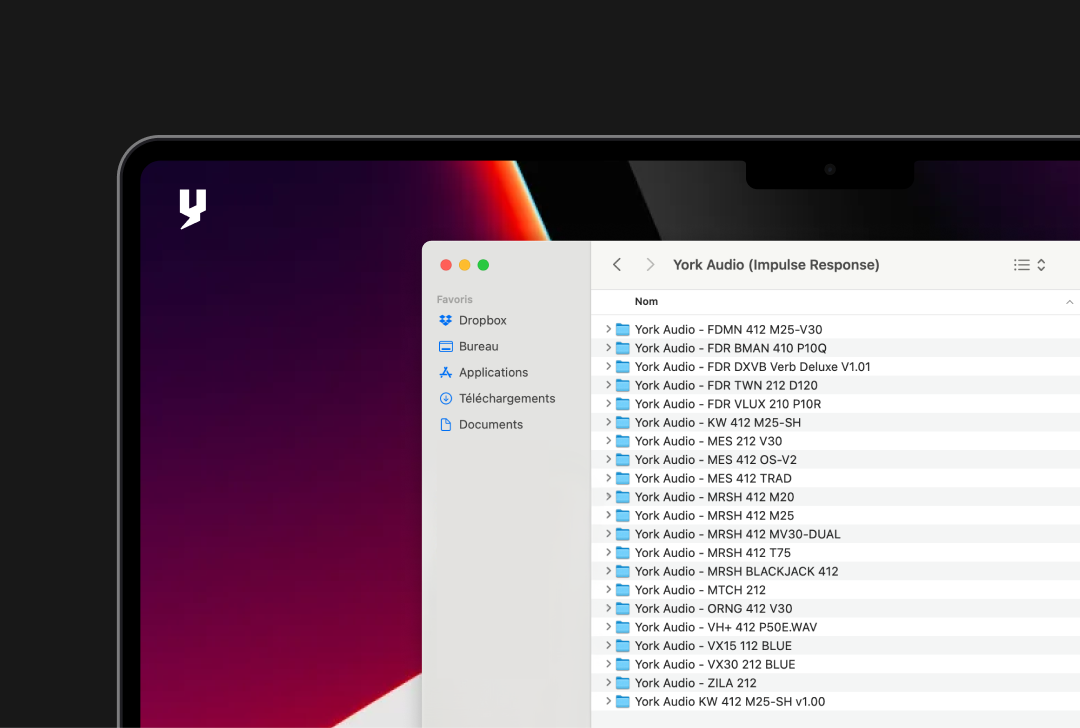Viewport: 1080px width, 728px height.
Task: Click text 'York Audio - VH+ 412 P50E.WAV'
Action: click(x=726, y=627)
